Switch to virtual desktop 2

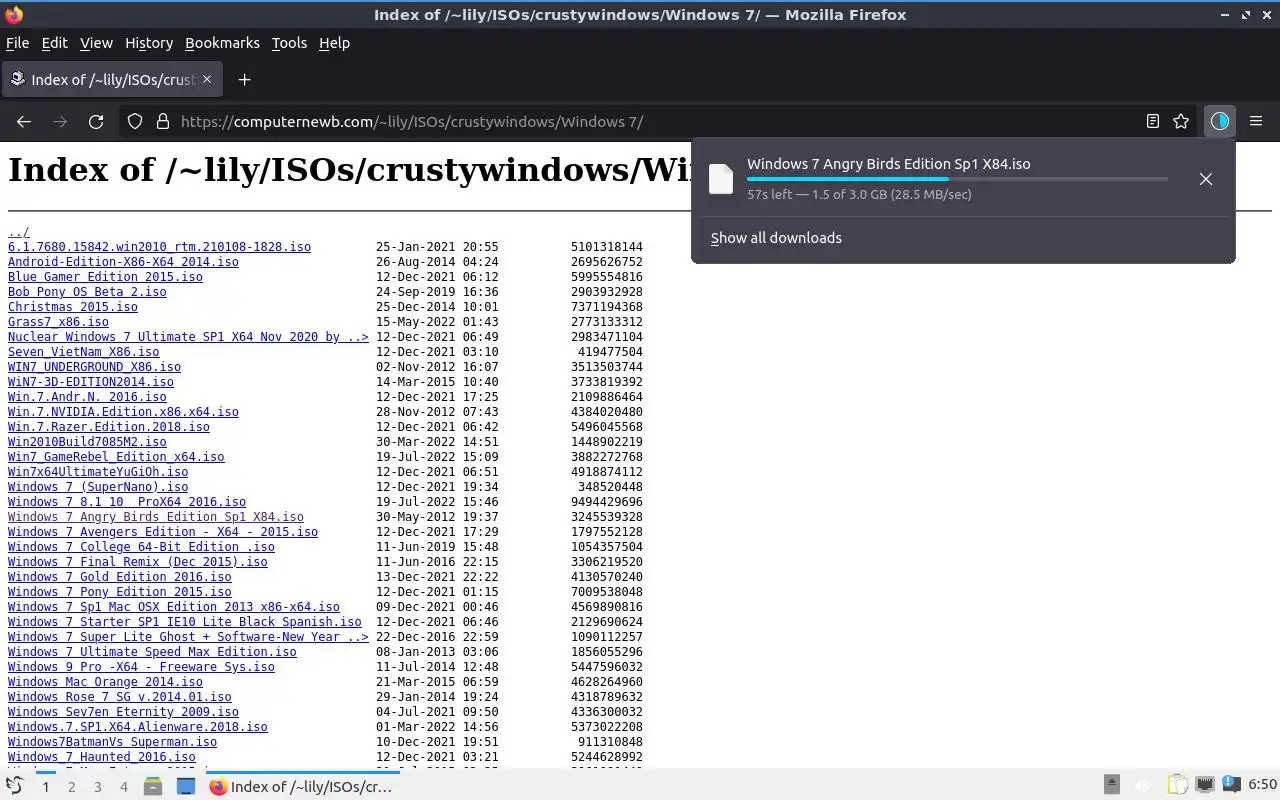pos(71,787)
